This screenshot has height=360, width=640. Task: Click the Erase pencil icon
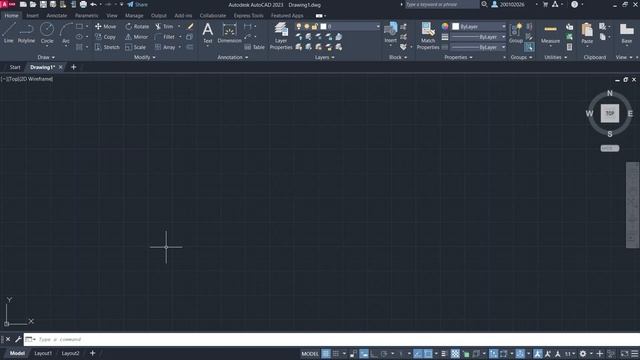point(190,26)
